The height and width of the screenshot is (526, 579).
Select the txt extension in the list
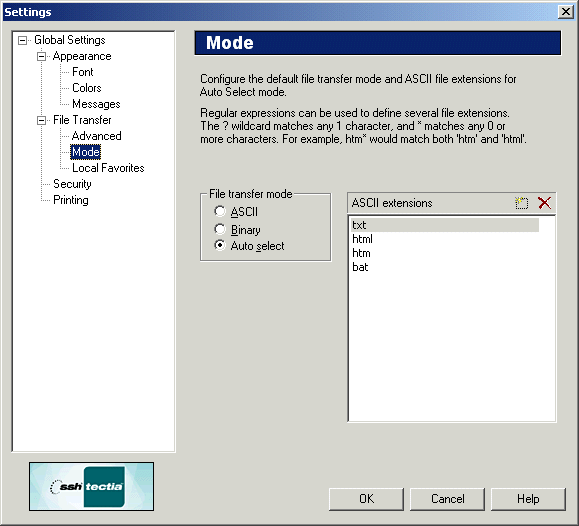[445, 225]
